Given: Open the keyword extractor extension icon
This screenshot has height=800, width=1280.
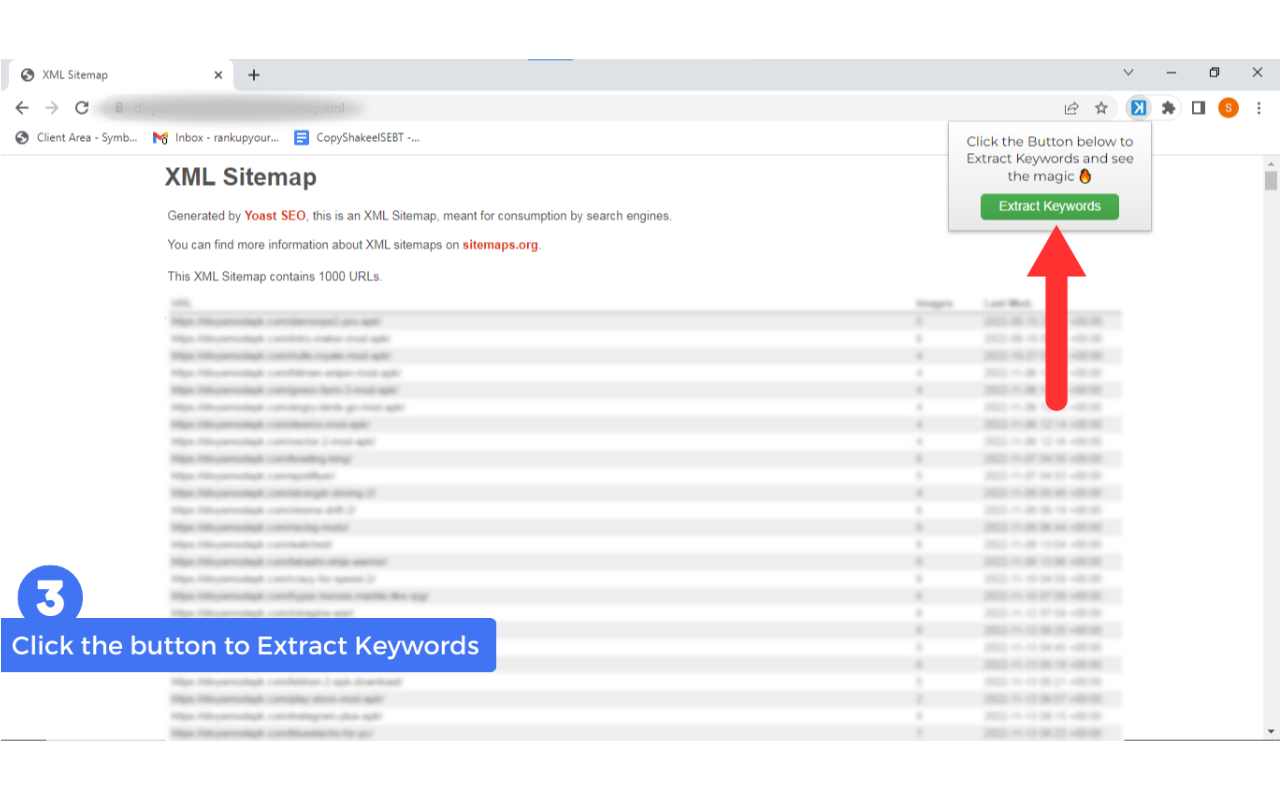Looking at the screenshot, I should click(x=1139, y=107).
